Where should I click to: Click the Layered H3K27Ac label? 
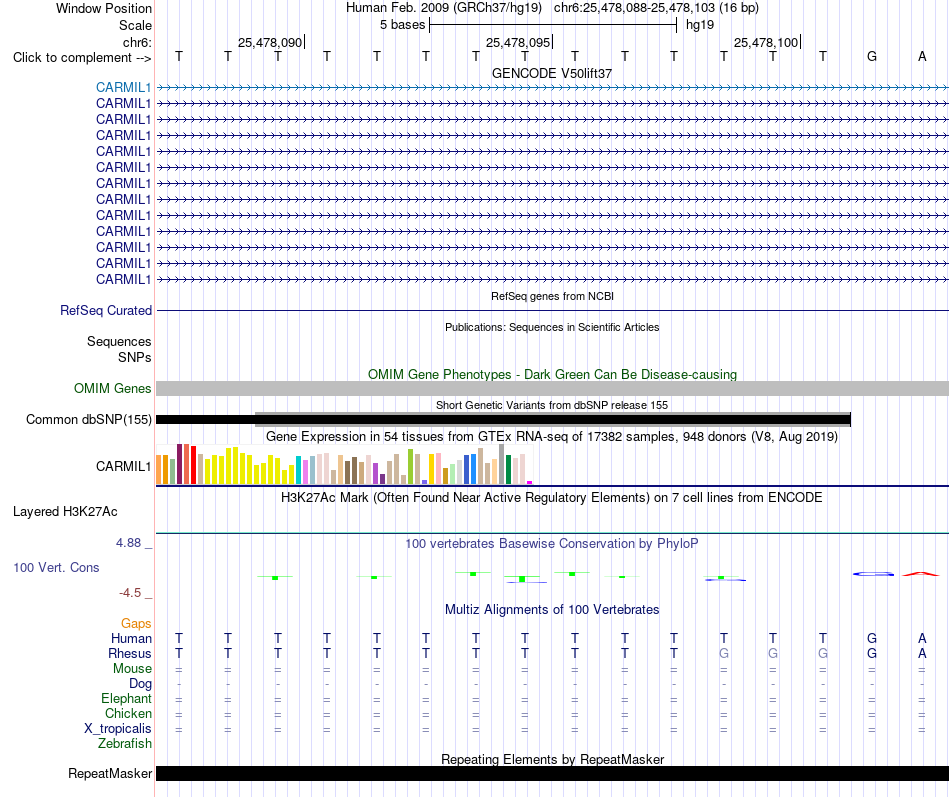tap(65, 512)
